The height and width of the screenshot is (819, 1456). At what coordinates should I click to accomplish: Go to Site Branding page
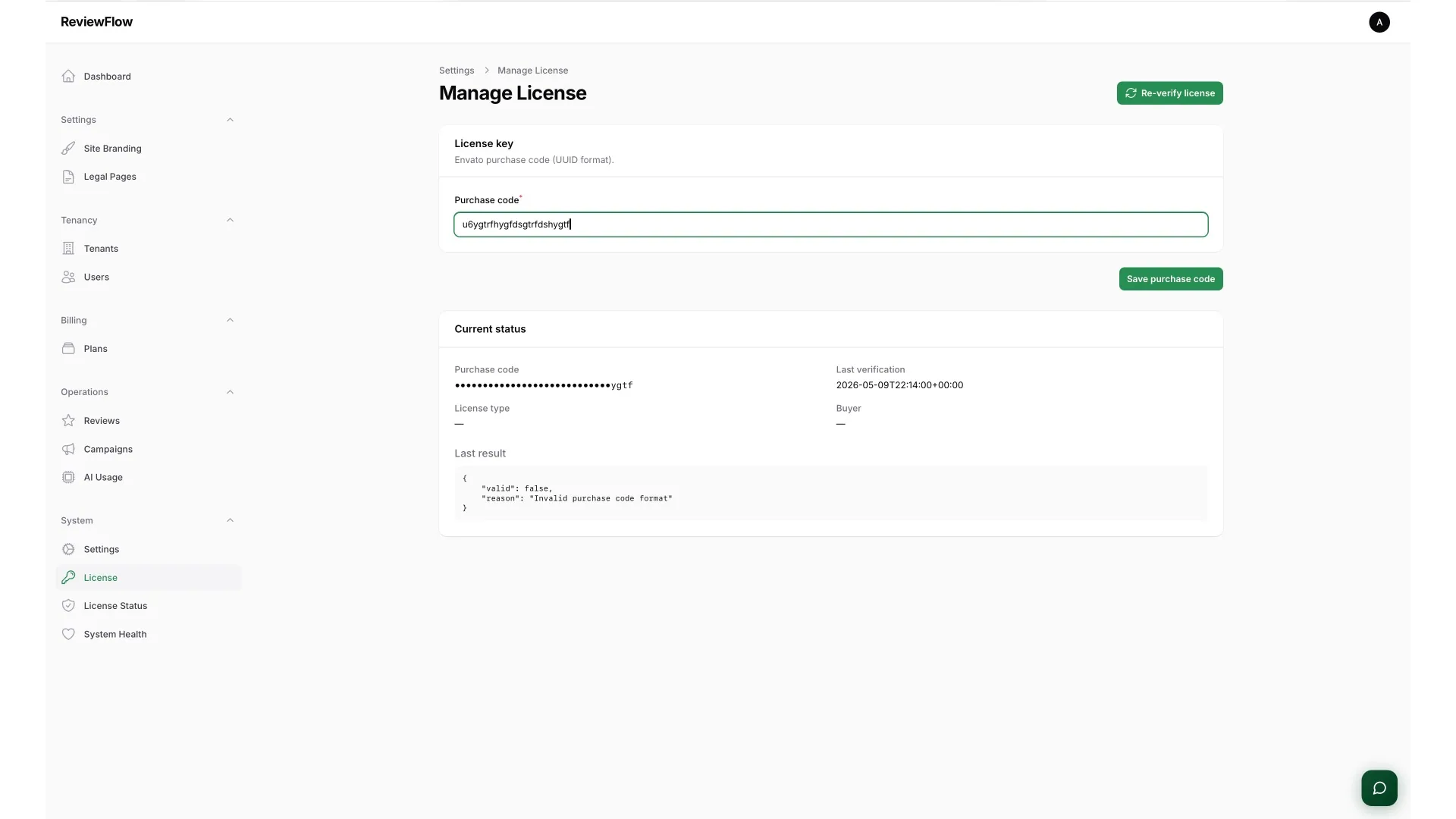pyautogui.click(x=149, y=149)
